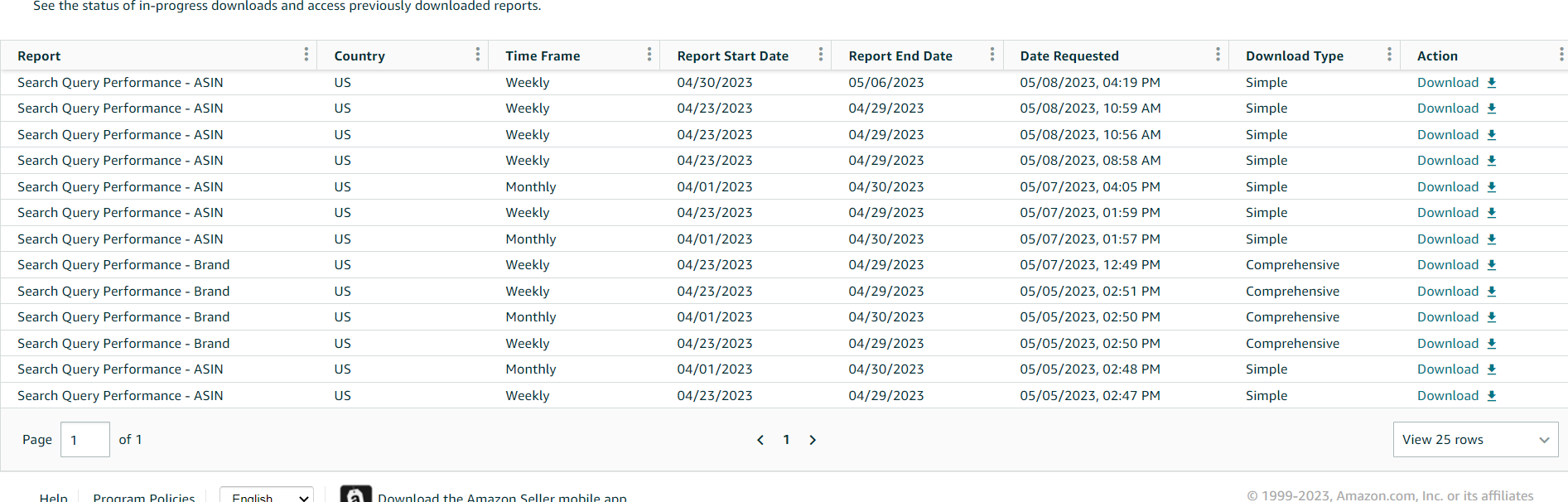Download the report requested 05/05/2023, 02:48 PM

pyautogui.click(x=1456, y=369)
